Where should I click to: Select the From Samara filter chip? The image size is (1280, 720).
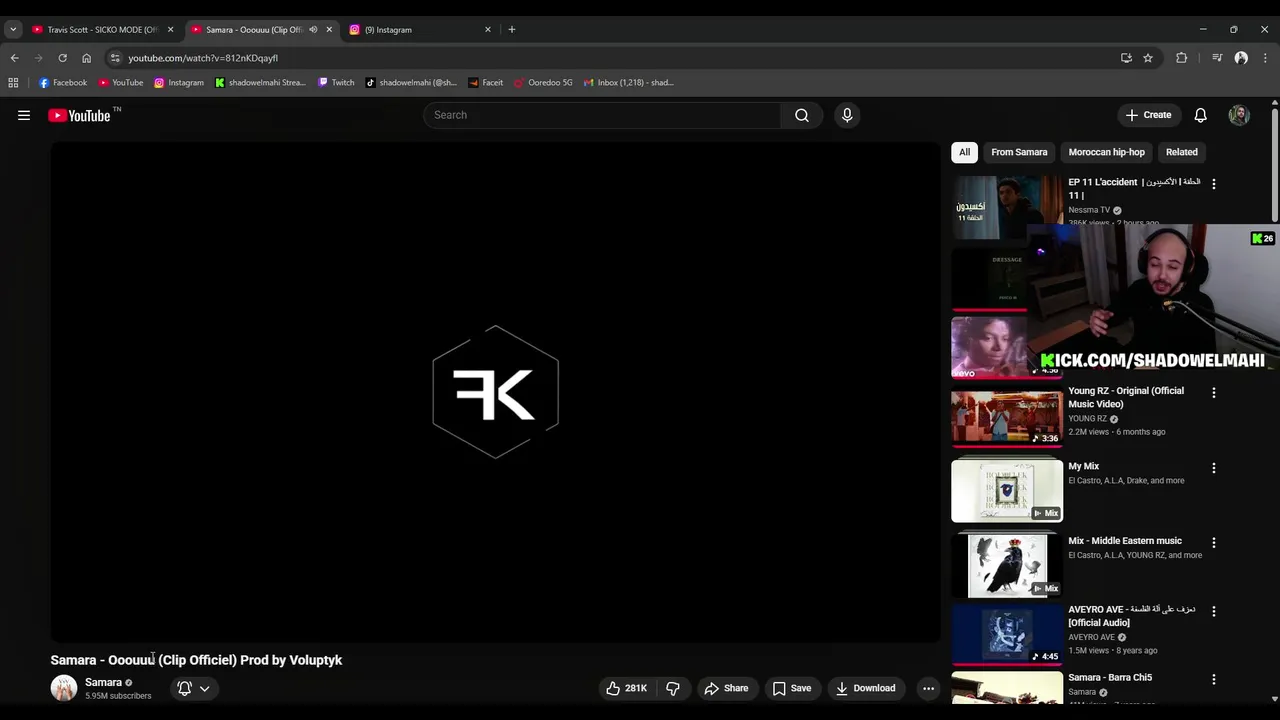[1019, 152]
